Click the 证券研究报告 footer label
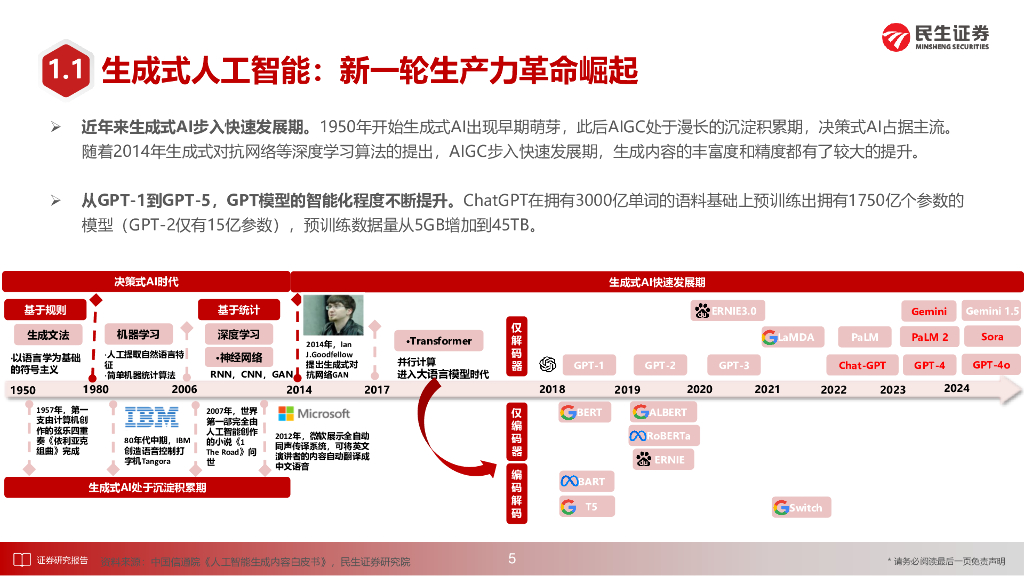The width and height of the screenshot is (1024, 576). coord(62,560)
